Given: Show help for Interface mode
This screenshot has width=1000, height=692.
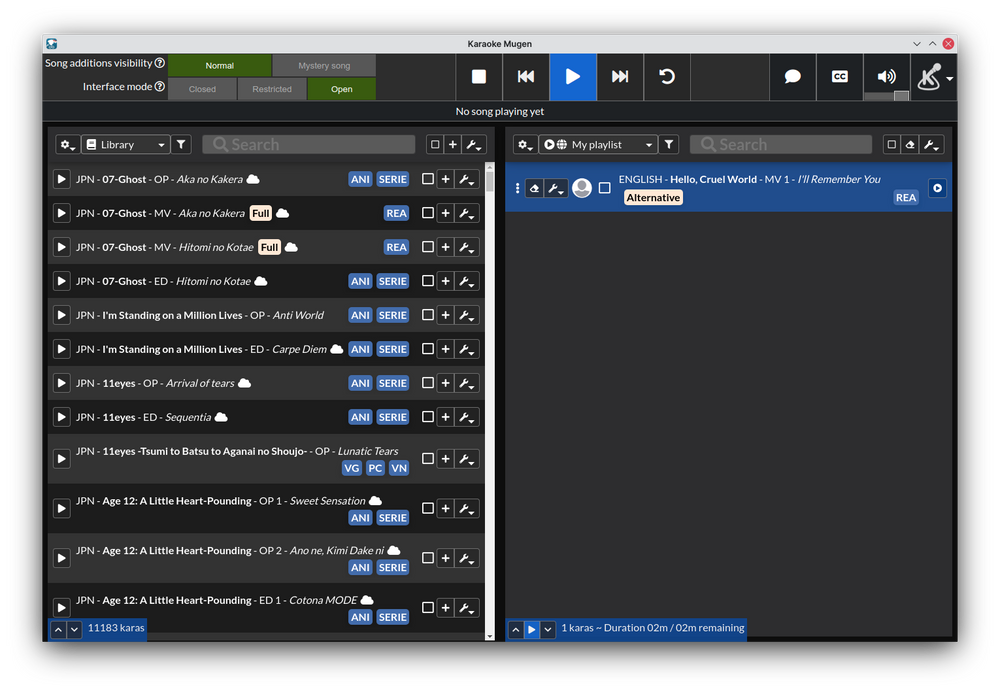Looking at the screenshot, I should pos(160,87).
